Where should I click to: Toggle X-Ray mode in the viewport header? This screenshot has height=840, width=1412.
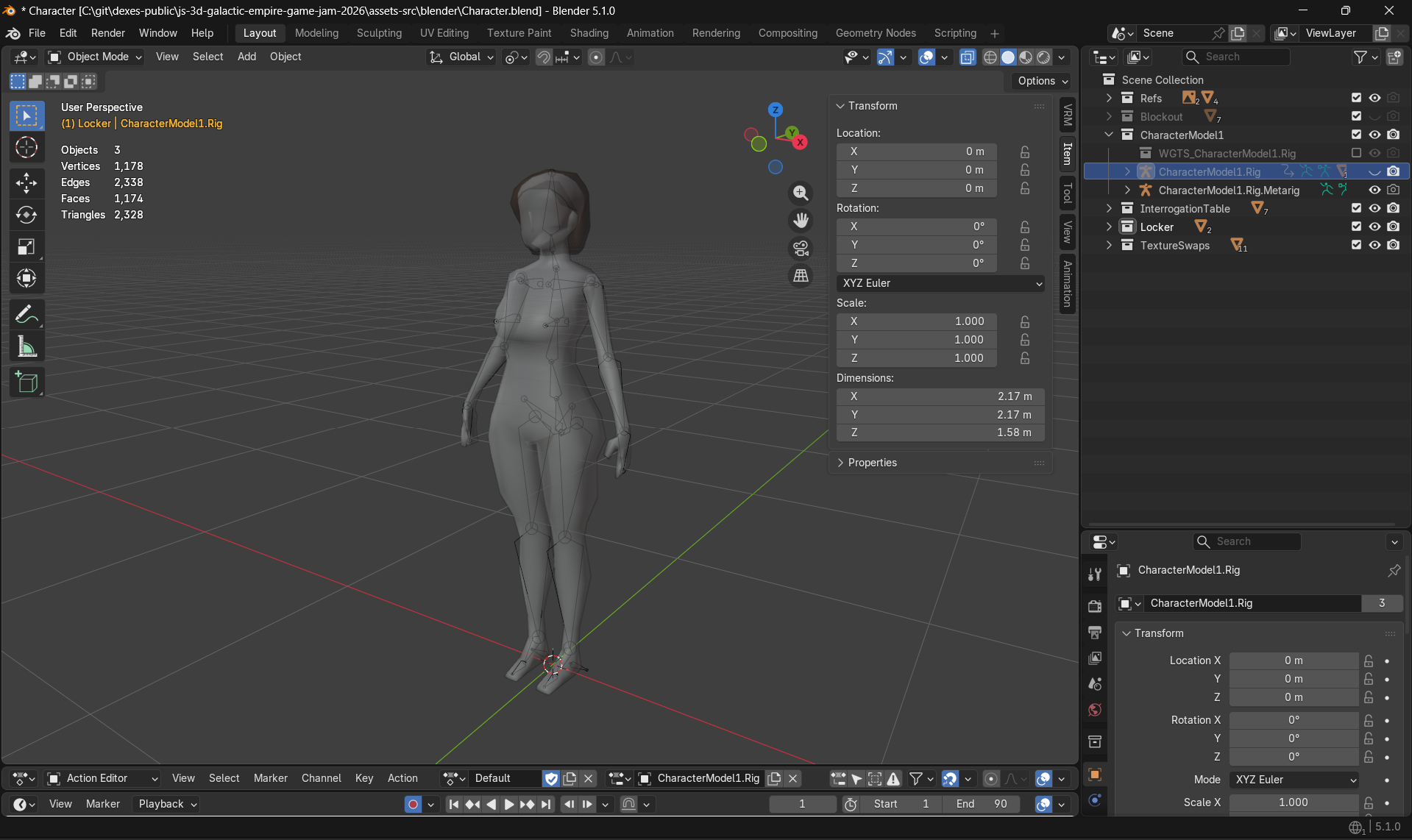click(968, 57)
